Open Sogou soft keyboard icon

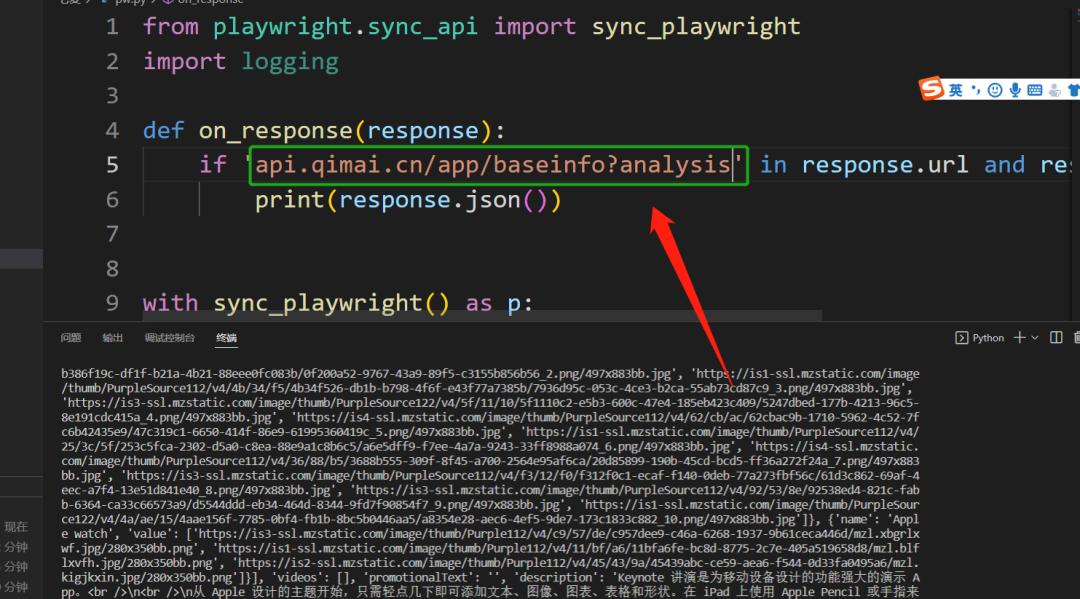[x=1035, y=90]
